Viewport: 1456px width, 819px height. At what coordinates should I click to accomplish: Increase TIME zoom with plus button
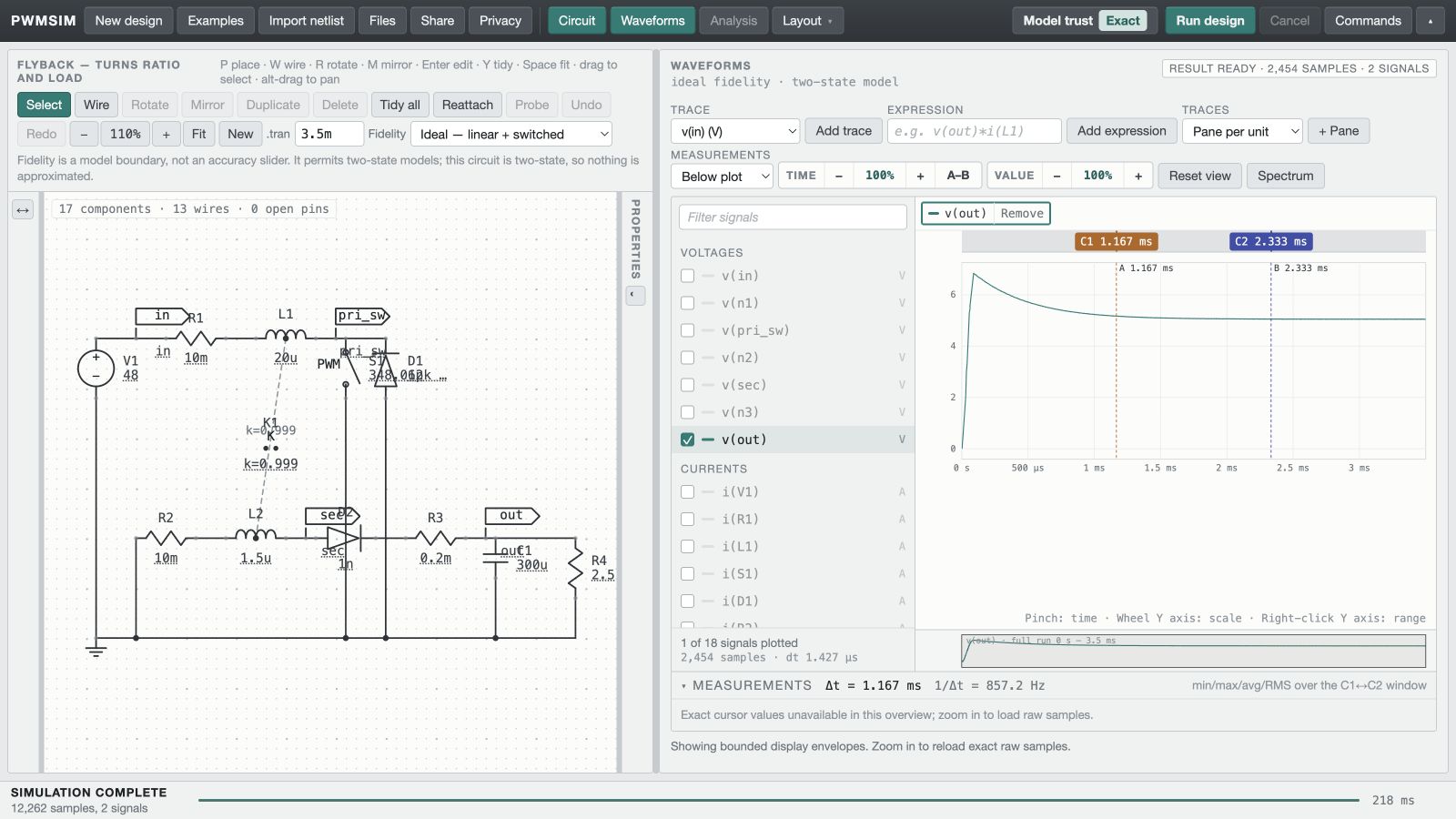920,176
